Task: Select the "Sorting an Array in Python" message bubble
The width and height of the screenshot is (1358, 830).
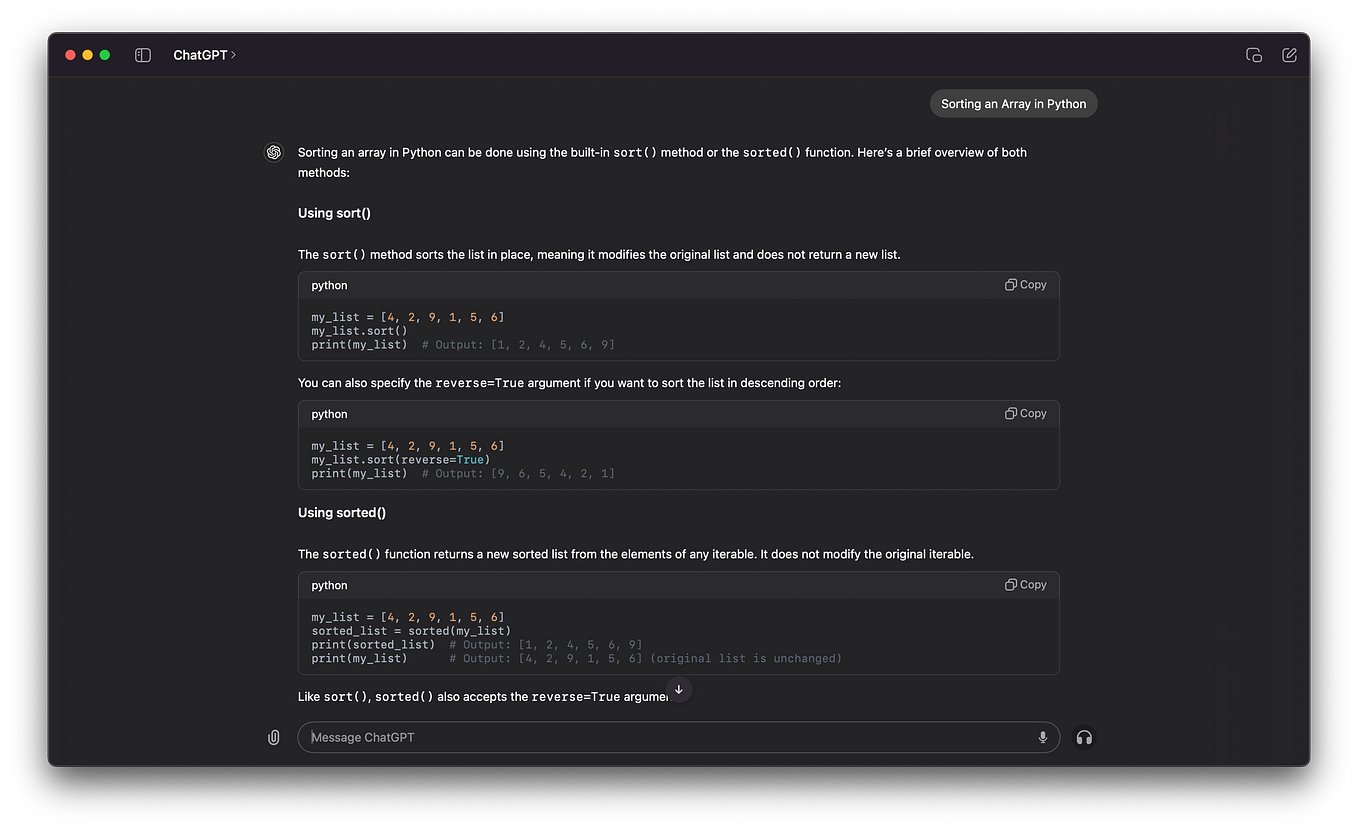Action: (1012, 103)
